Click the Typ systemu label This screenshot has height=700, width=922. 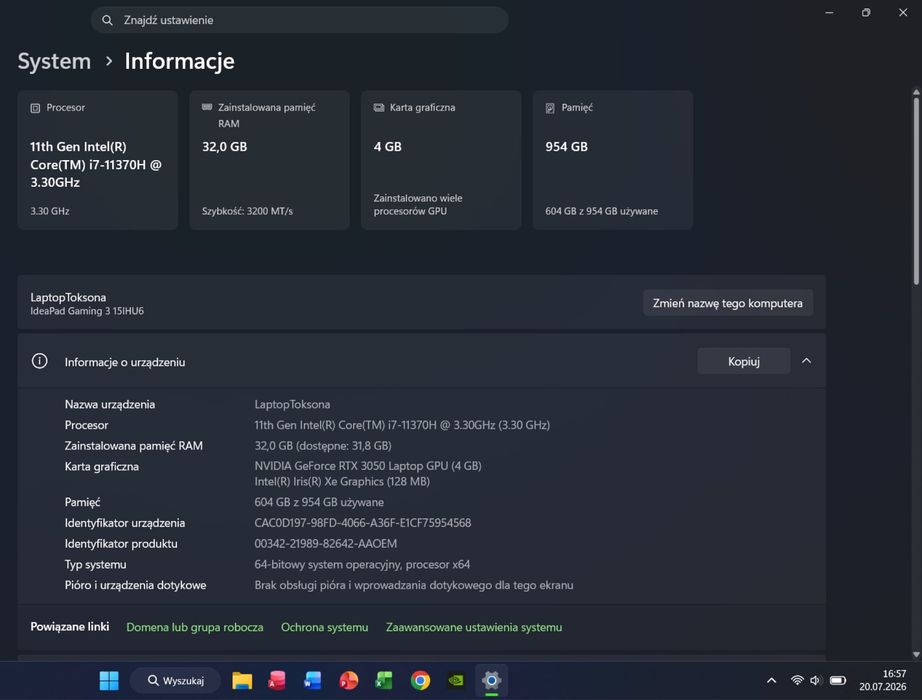coord(95,564)
